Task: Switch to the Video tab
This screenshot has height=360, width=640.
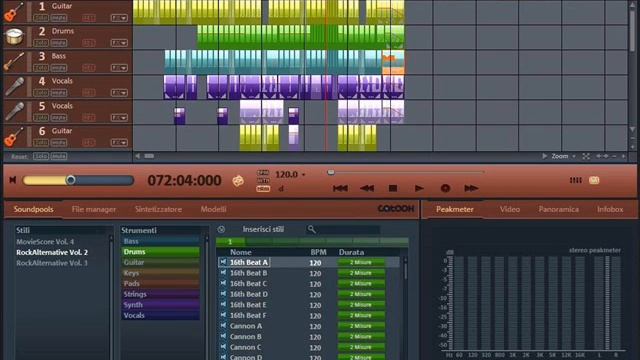Action: coord(510,209)
